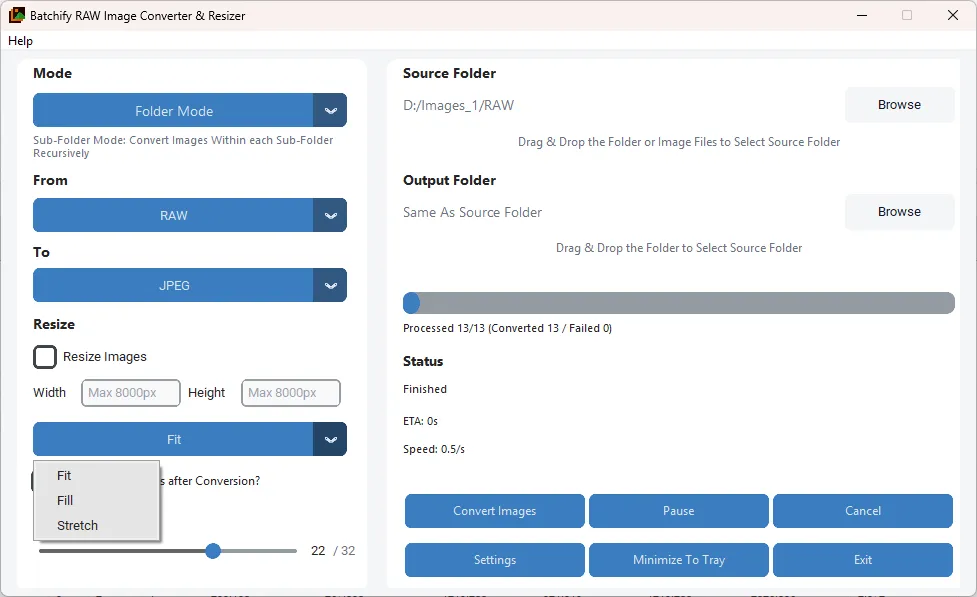Click the Batchify application icon in title bar
This screenshot has height=597, width=977.
[x=16, y=15]
